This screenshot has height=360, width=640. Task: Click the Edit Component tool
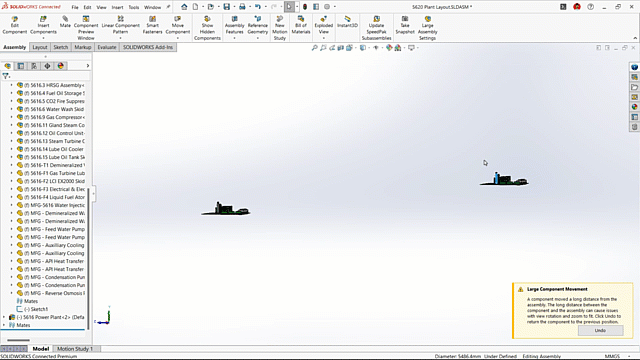tap(15, 25)
